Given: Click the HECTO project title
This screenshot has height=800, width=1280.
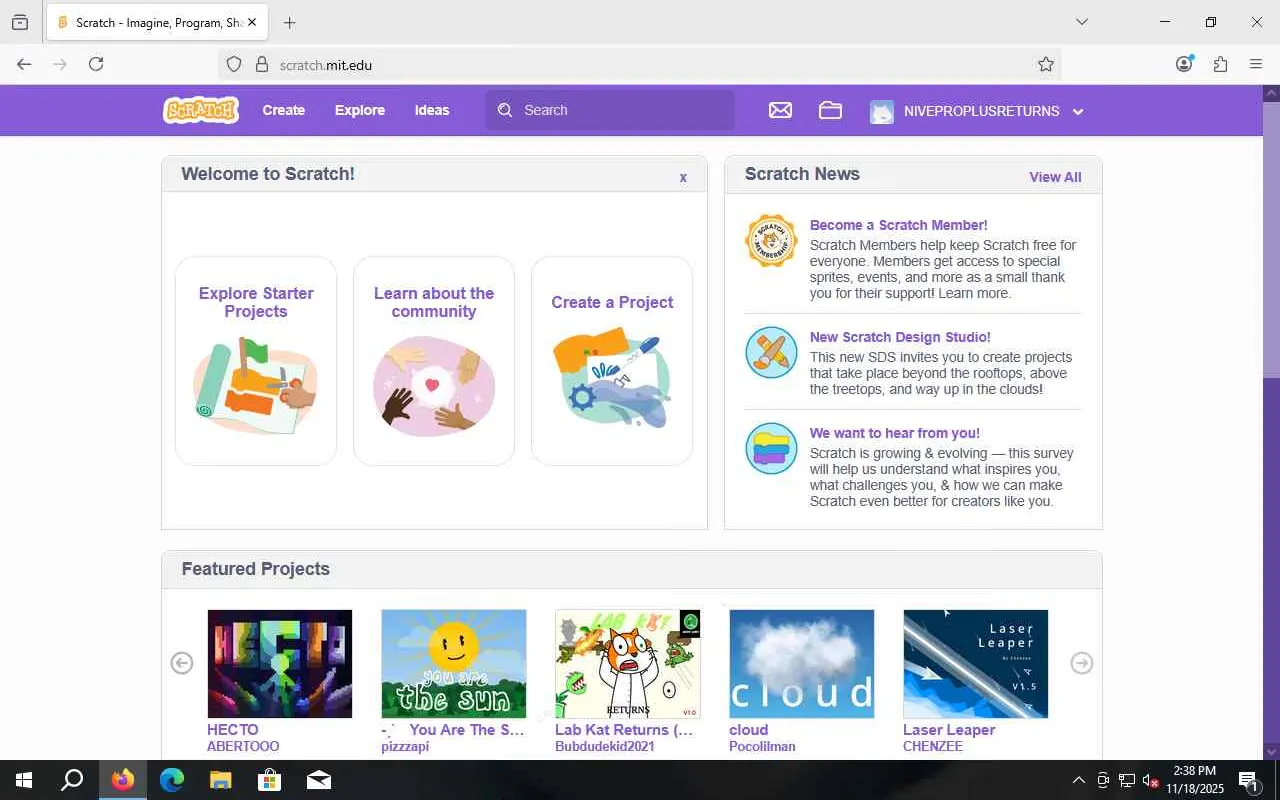Looking at the screenshot, I should [233, 730].
